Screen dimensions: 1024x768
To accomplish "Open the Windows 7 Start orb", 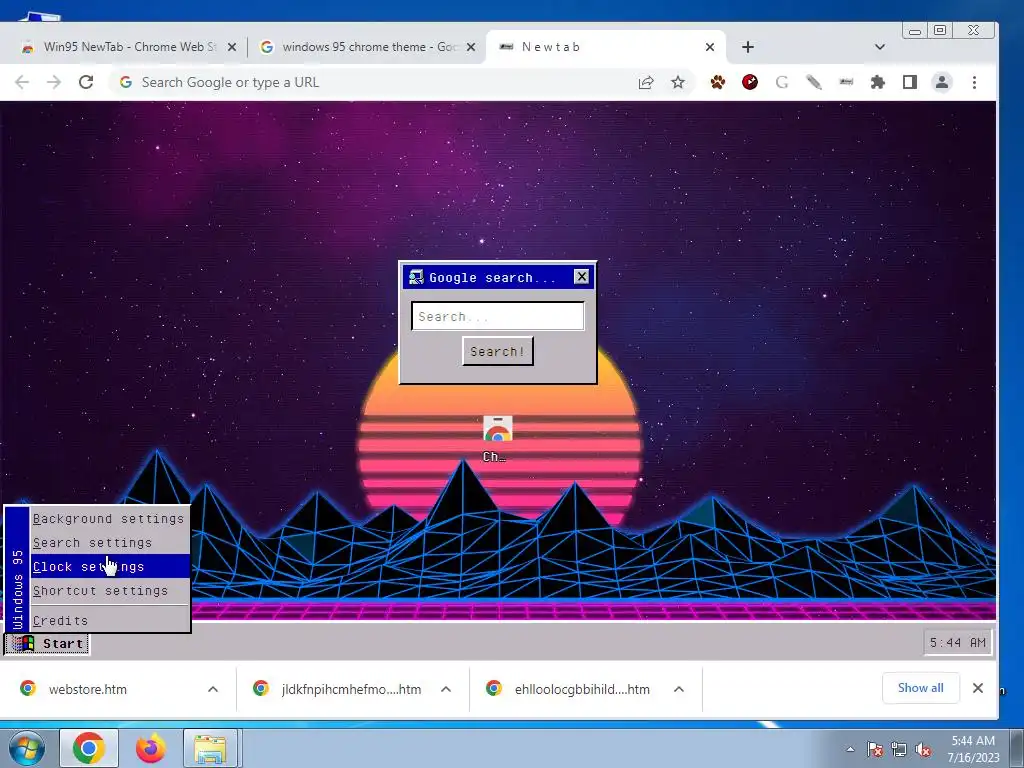I will [27, 748].
